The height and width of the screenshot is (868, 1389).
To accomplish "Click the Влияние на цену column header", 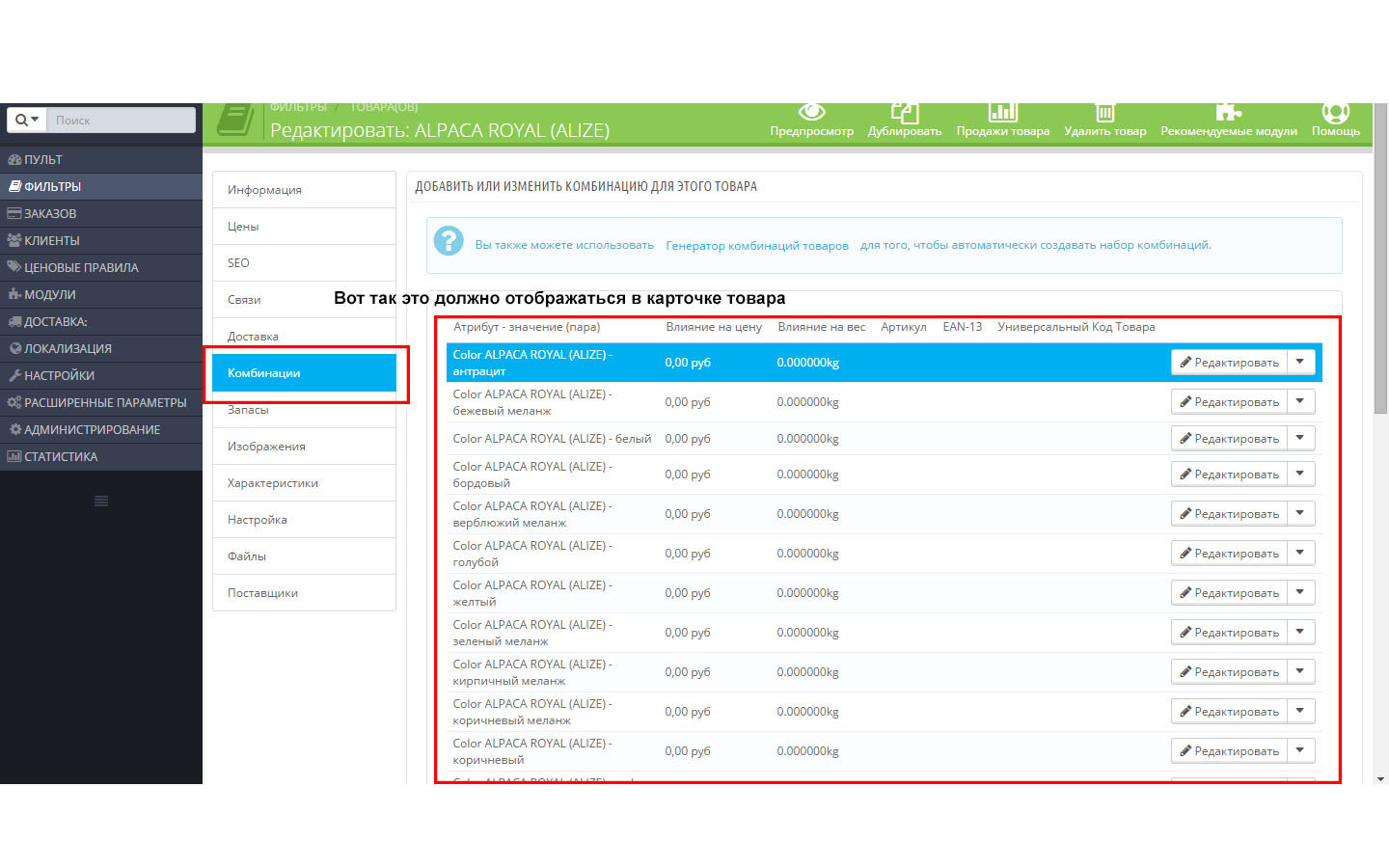I will [x=714, y=327].
